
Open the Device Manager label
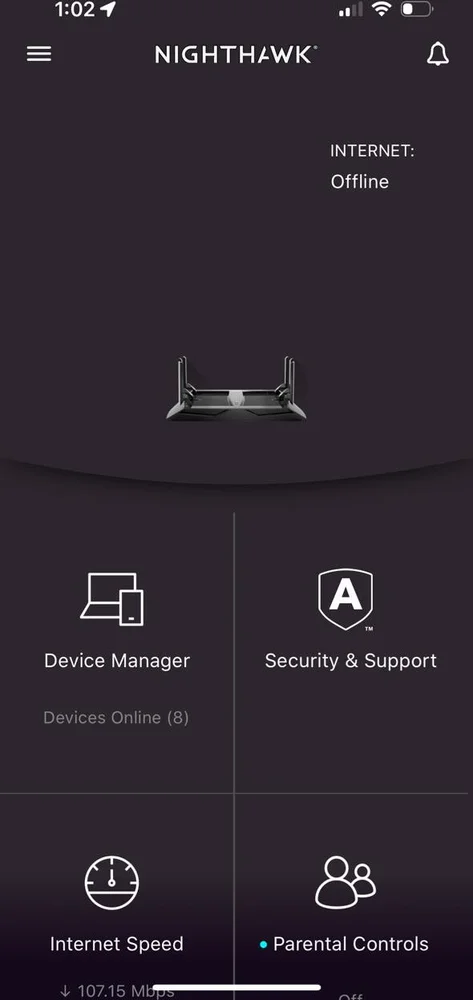coord(117,661)
